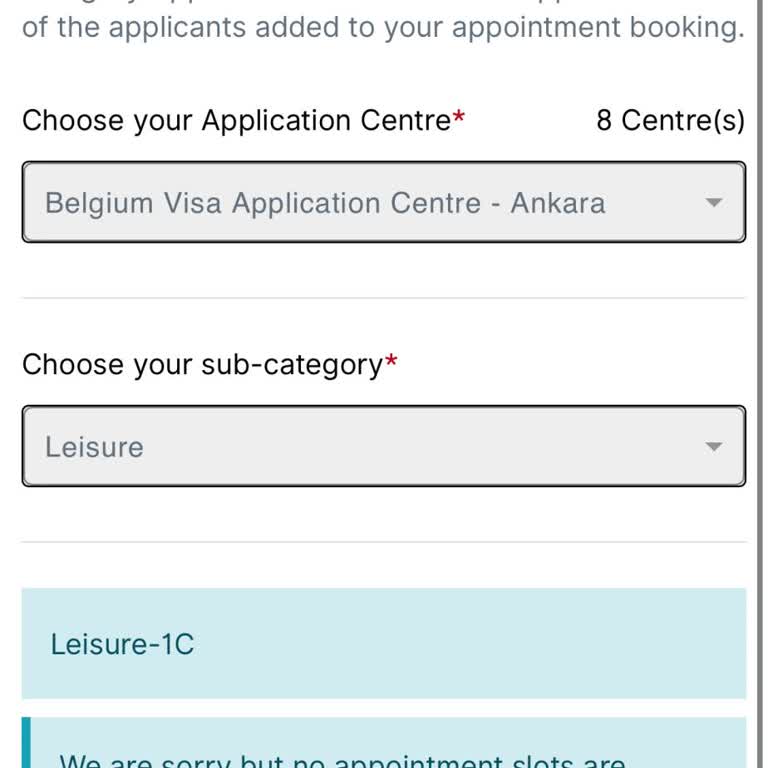Click the "Choose your Application Centre" label

236,121
